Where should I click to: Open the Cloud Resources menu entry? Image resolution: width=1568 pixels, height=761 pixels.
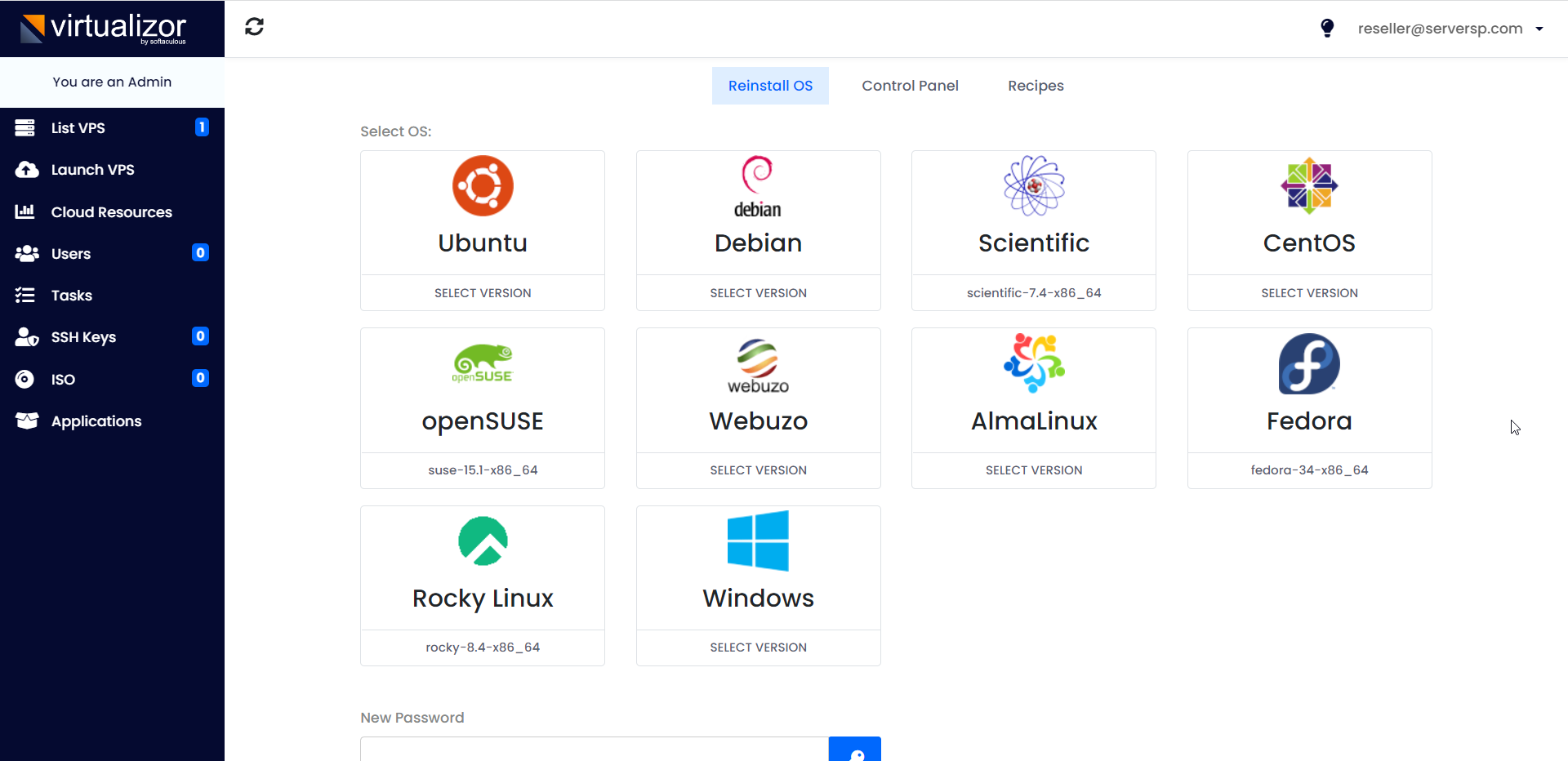point(112,211)
